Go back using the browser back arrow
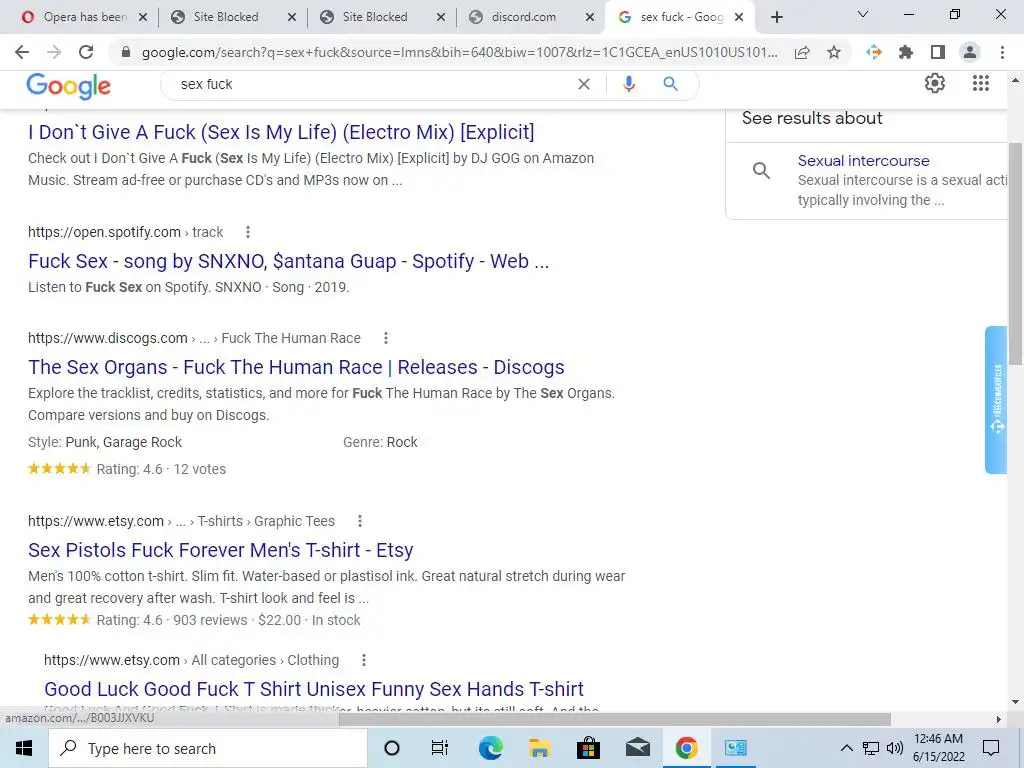The height and width of the screenshot is (768, 1024). point(22,52)
